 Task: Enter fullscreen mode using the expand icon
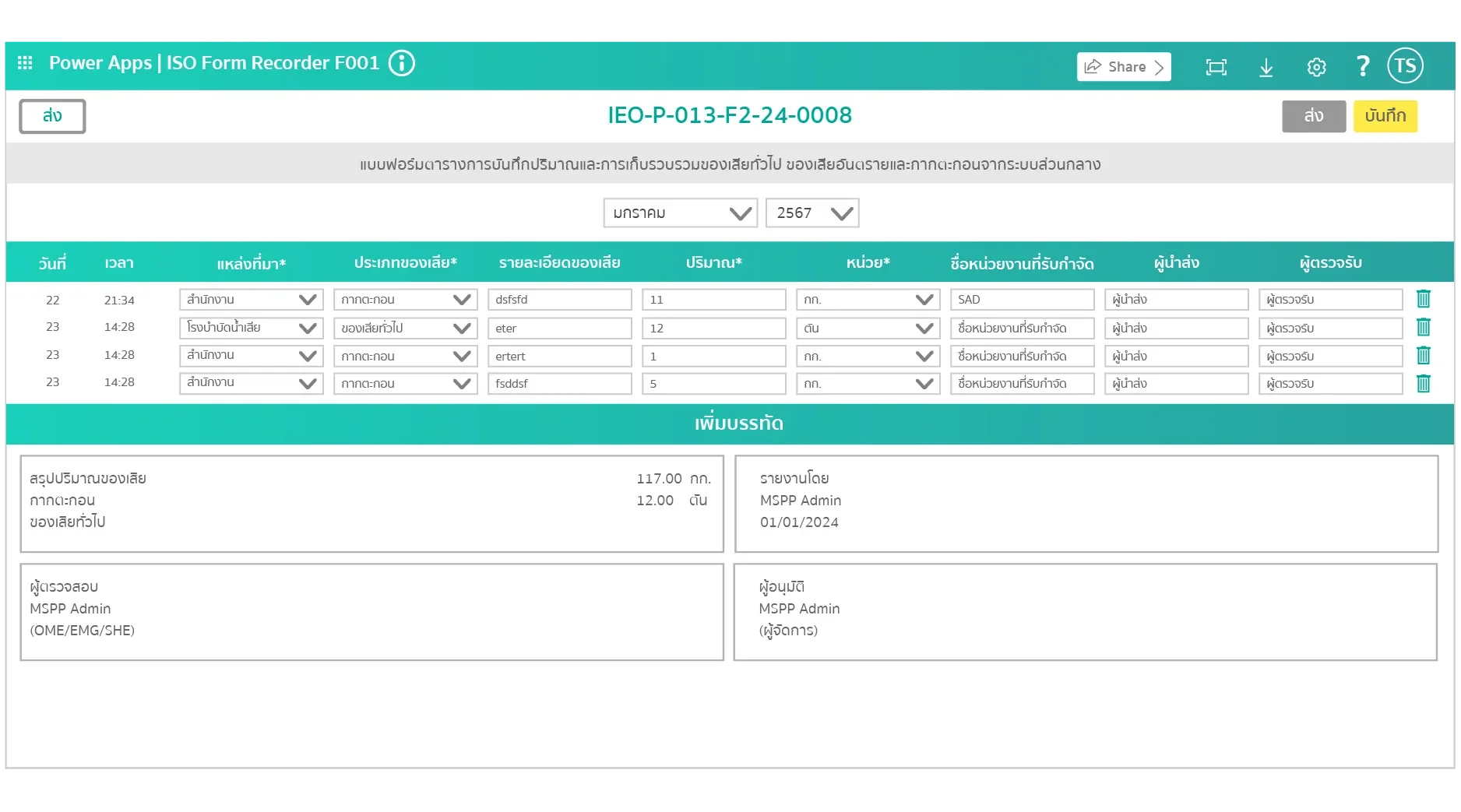click(x=1216, y=67)
